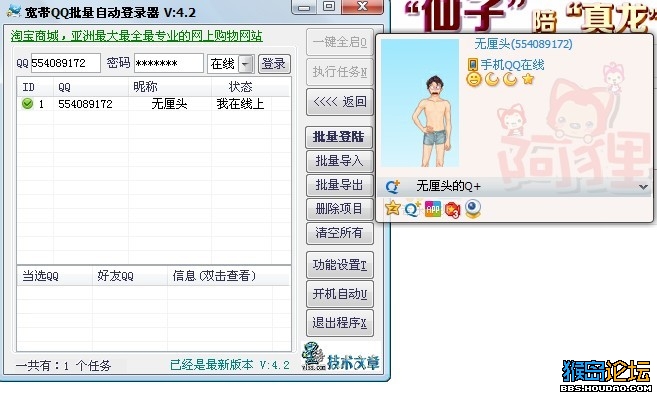
Task: Click the yellow star icon in QQ popup toolbar
Action: click(x=393, y=208)
